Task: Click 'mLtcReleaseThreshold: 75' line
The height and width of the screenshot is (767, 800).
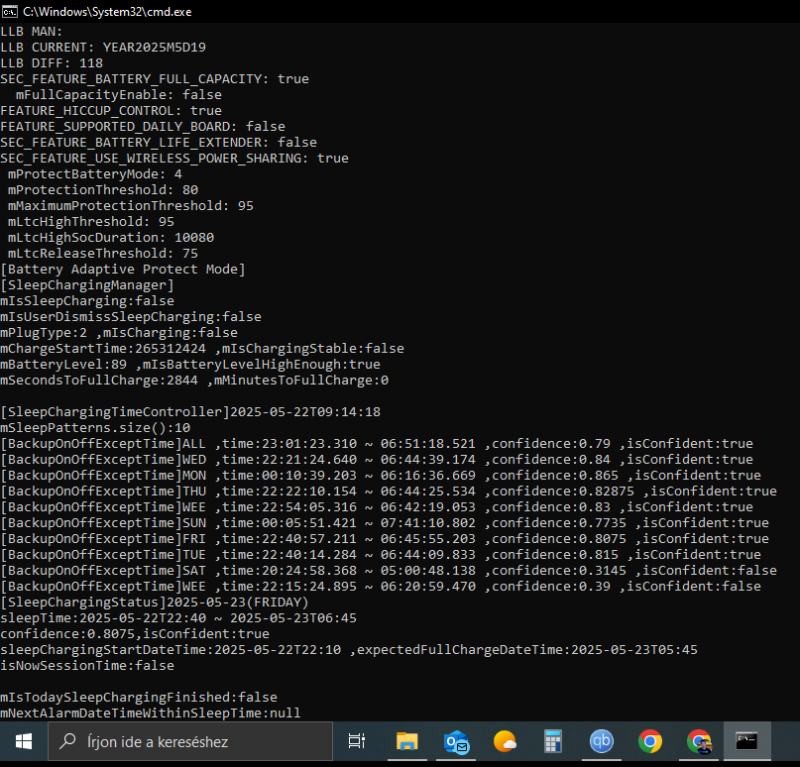Action: click(x=103, y=253)
